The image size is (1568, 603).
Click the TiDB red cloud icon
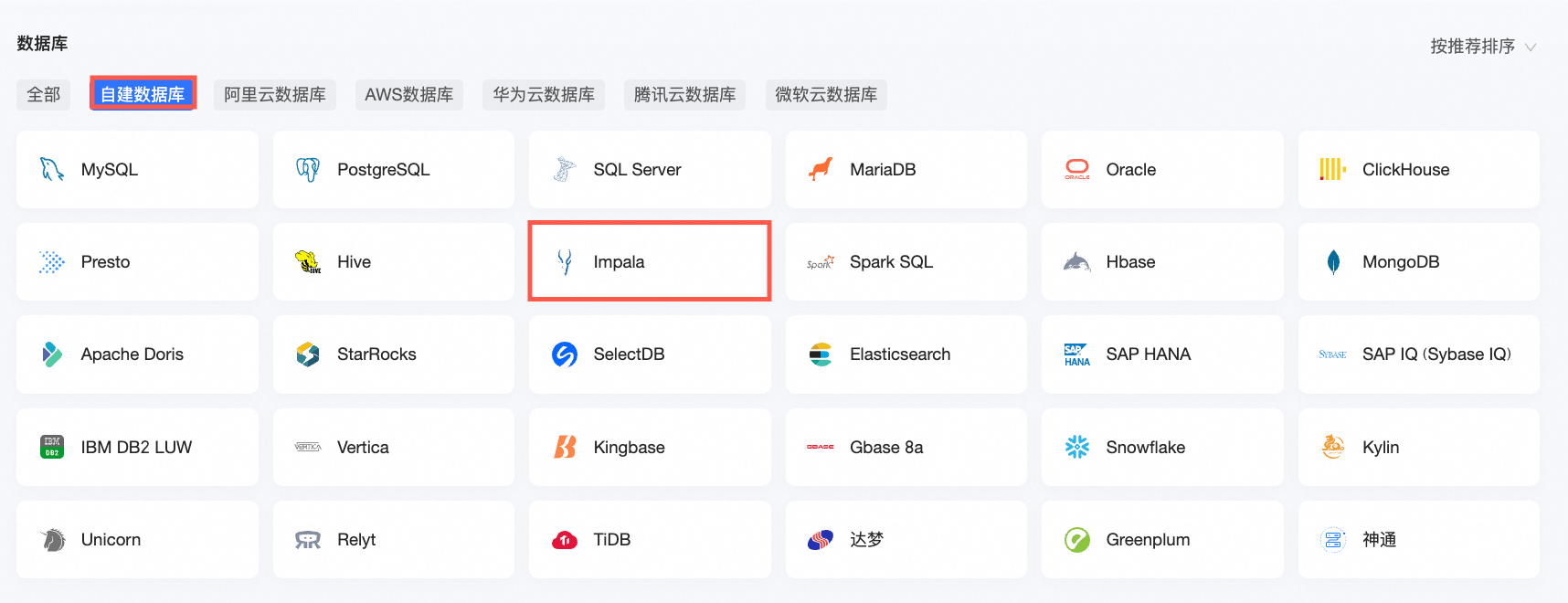[x=565, y=540]
